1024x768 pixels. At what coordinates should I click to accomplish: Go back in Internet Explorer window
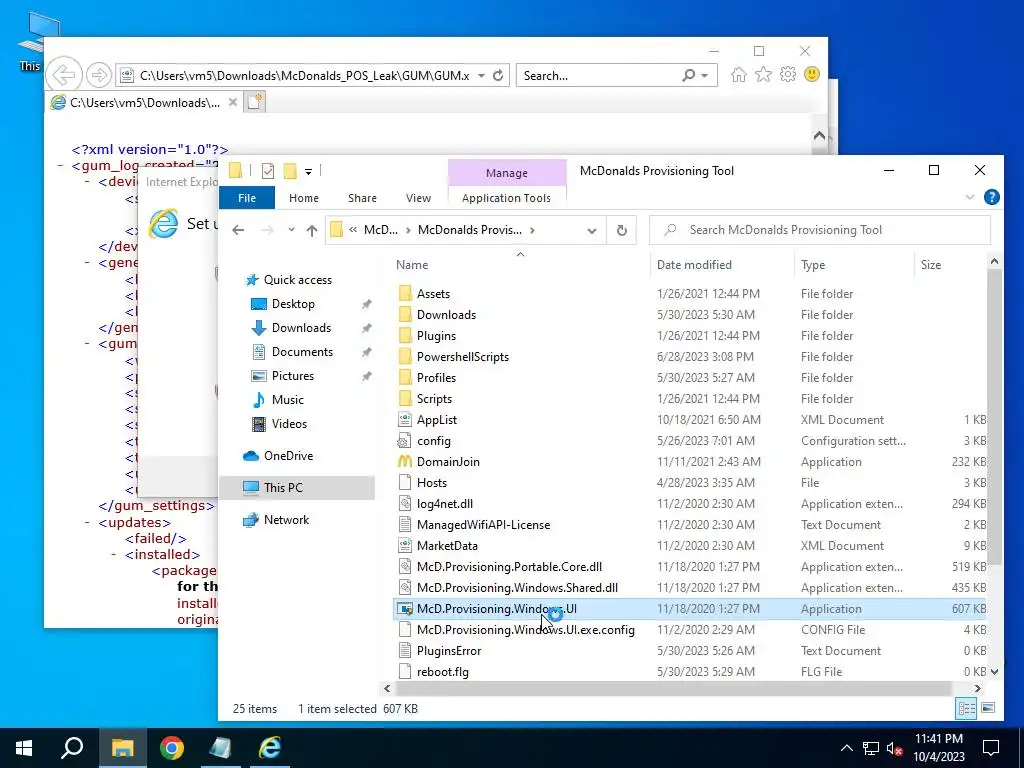pyautogui.click(x=64, y=75)
